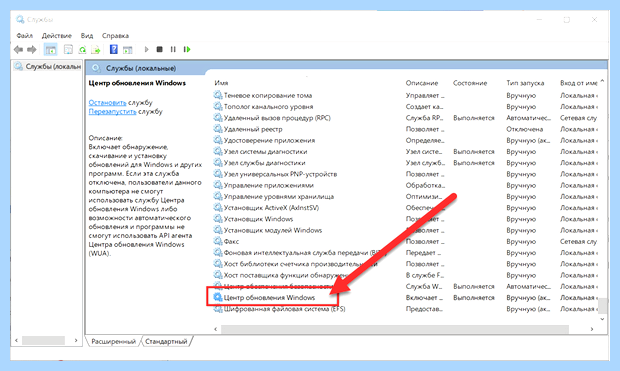
Task: Click the services list horizontal scrollbar
Action: (395, 329)
